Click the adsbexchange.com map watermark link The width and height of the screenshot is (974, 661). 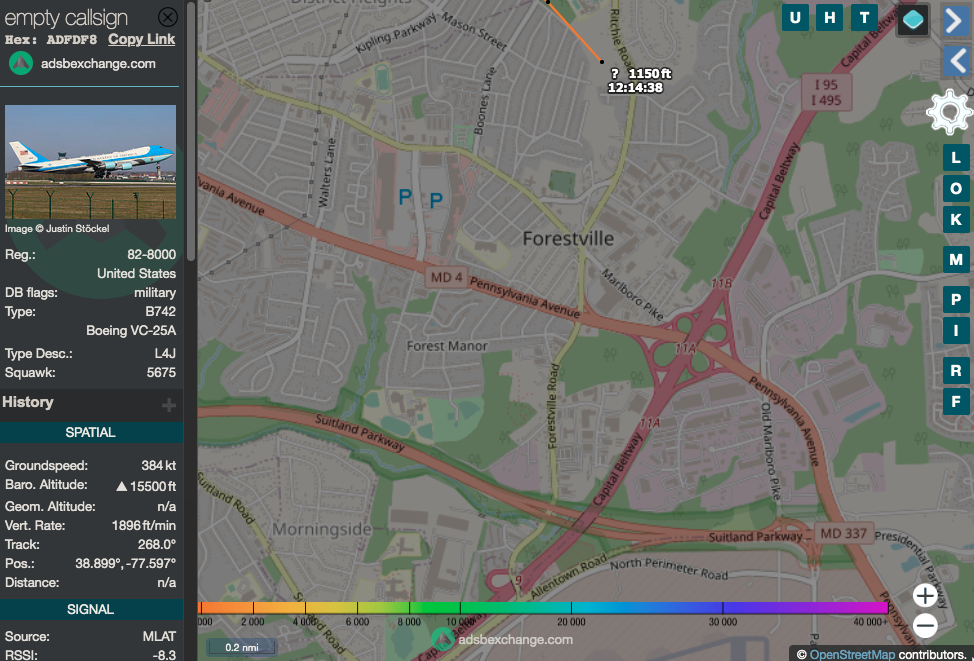515,639
